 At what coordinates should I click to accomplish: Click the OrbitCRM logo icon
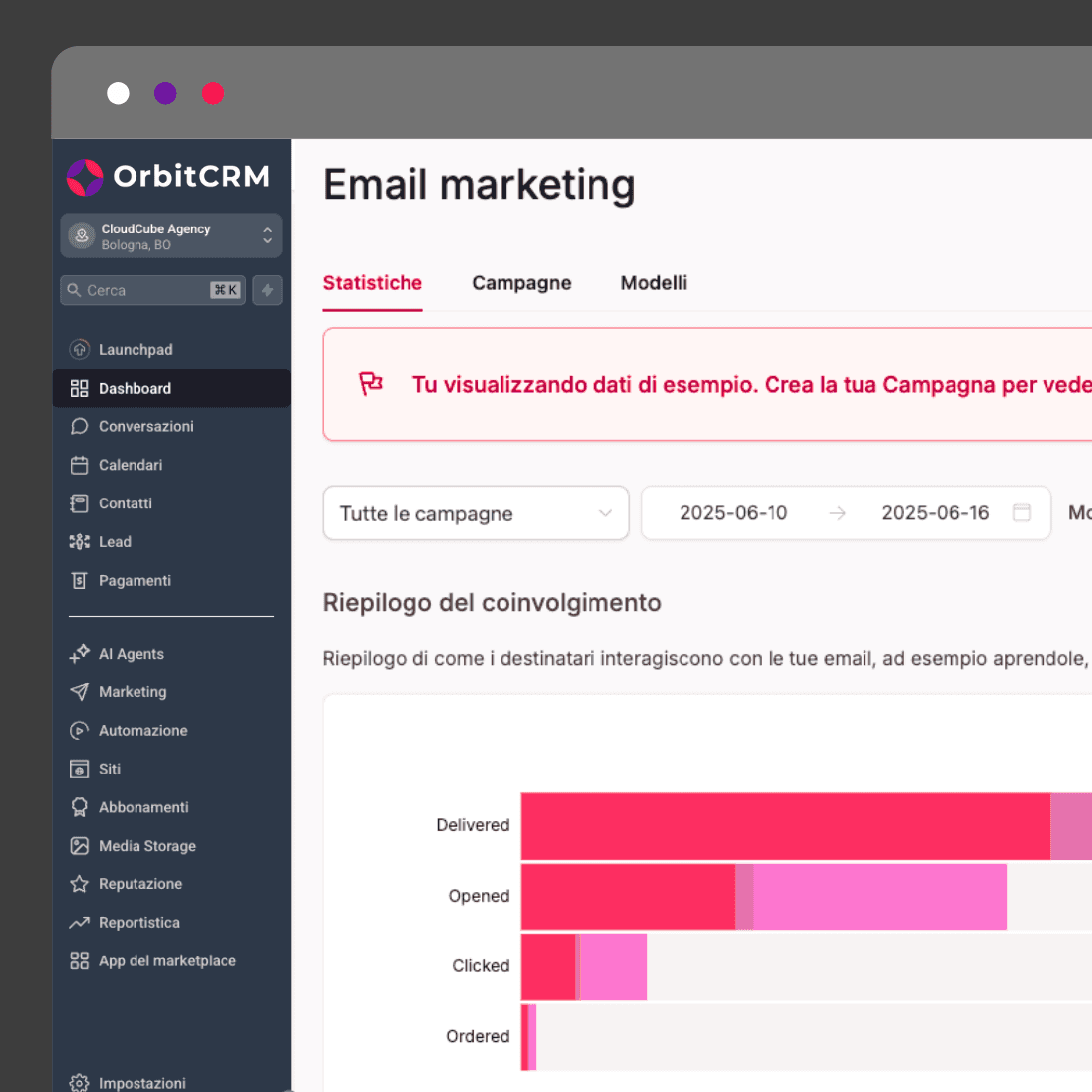click(85, 178)
